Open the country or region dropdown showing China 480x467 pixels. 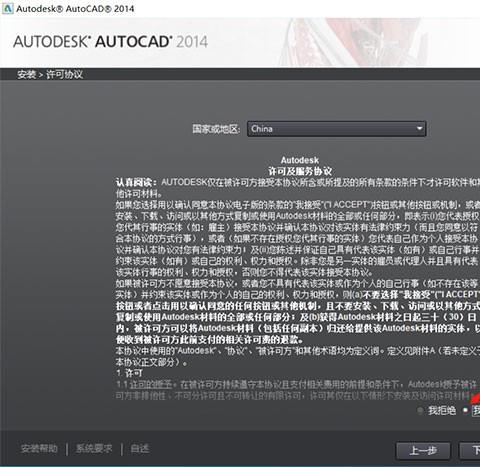(x=336, y=129)
